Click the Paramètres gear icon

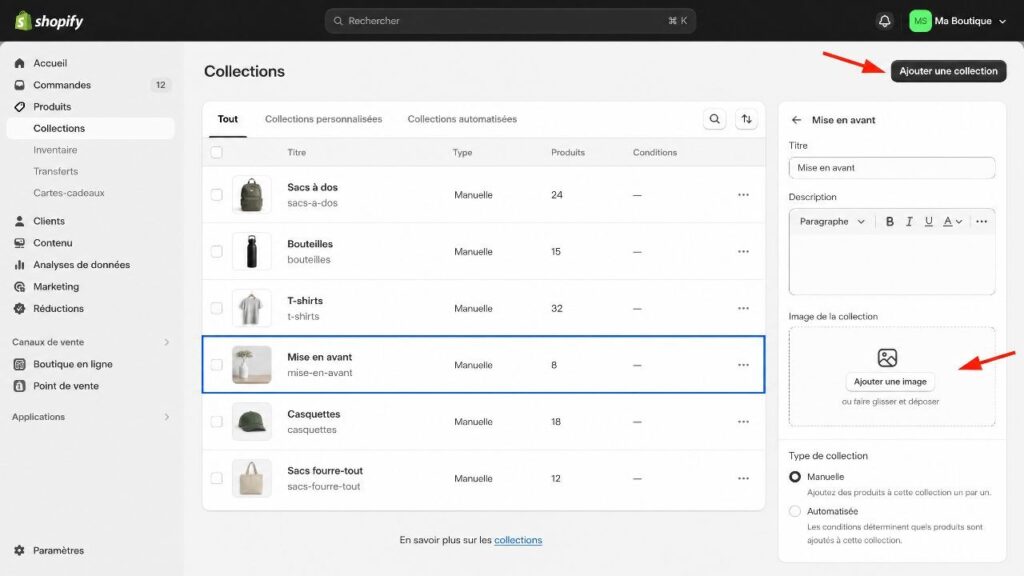tap(20, 551)
